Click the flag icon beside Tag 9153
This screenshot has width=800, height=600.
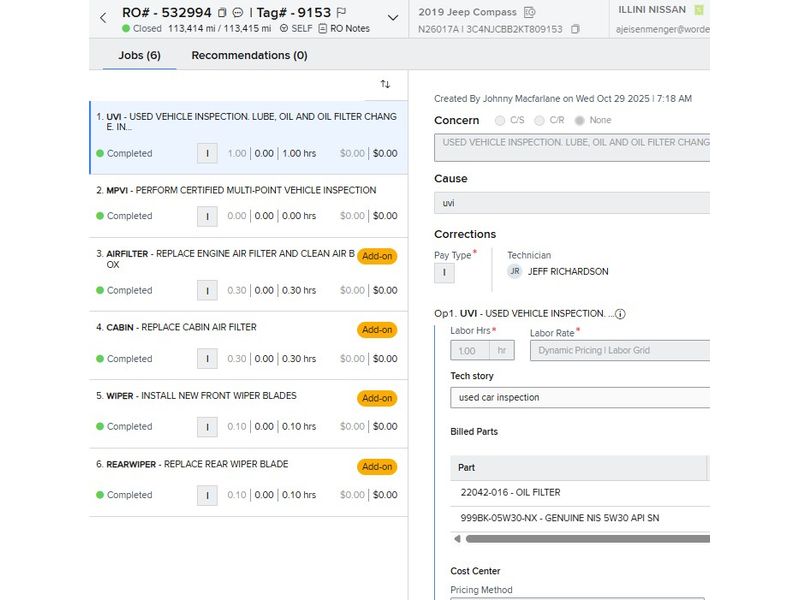(342, 13)
